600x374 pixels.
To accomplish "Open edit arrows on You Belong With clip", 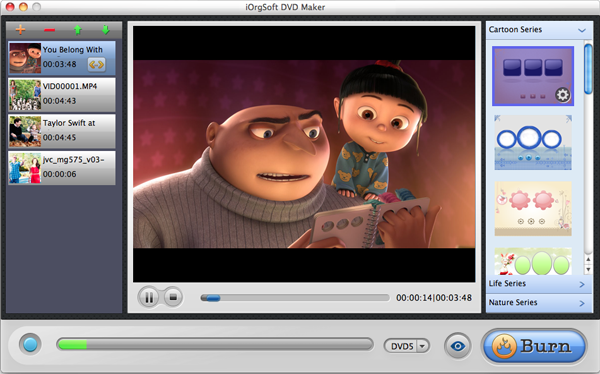I will pos(96,64).
